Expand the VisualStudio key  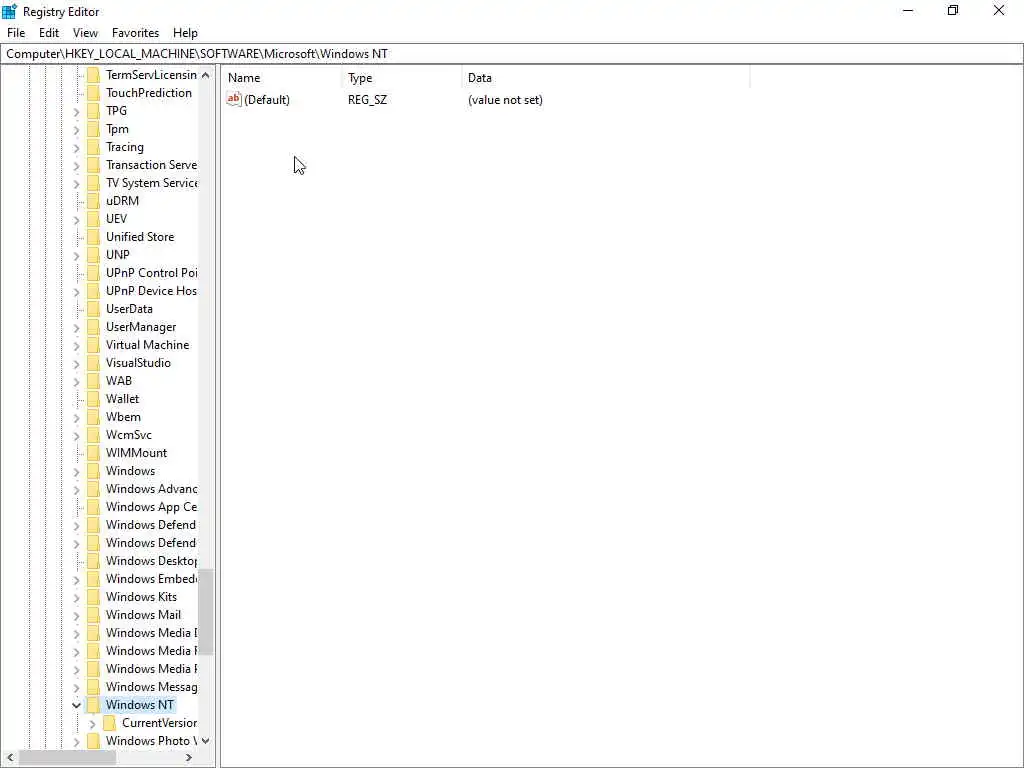76,364
